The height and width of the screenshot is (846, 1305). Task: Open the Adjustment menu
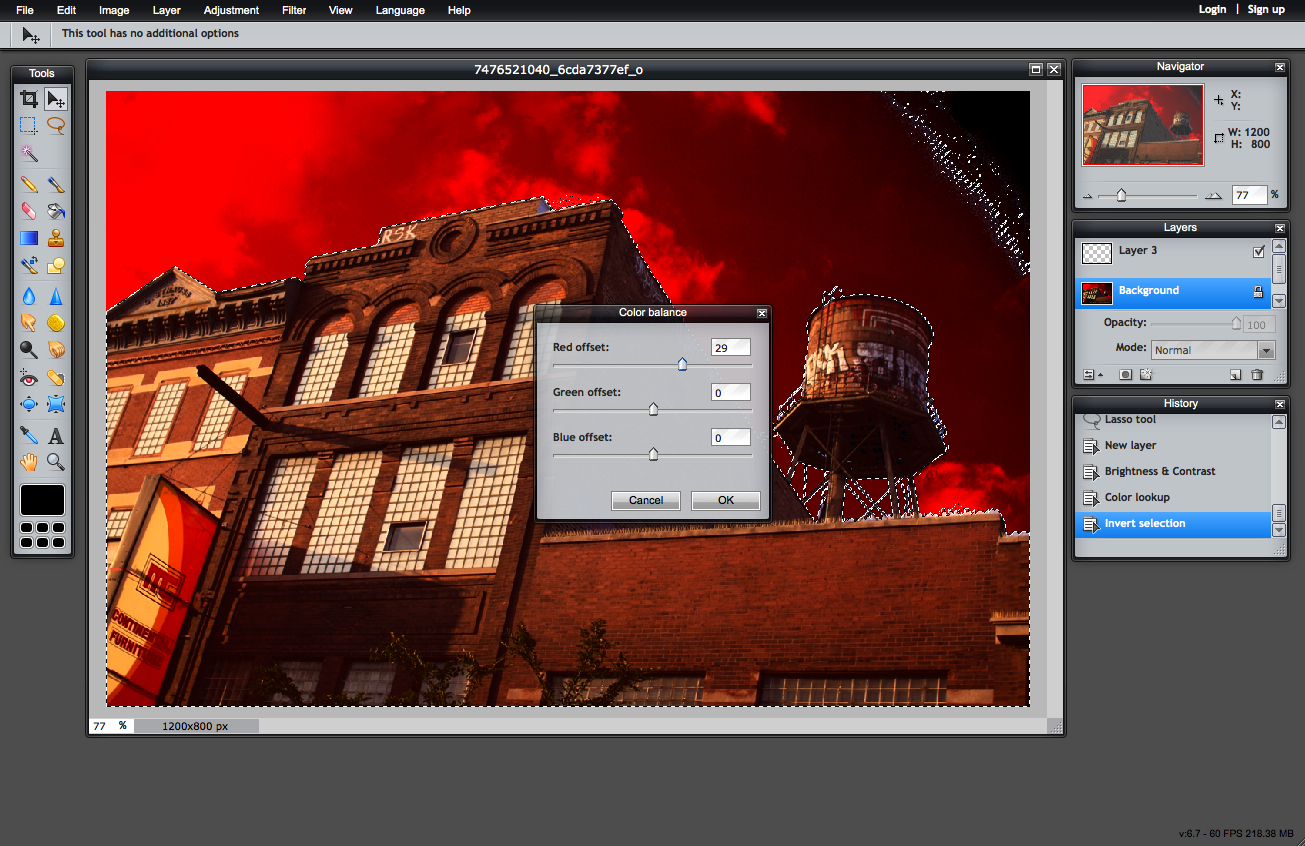231,10
